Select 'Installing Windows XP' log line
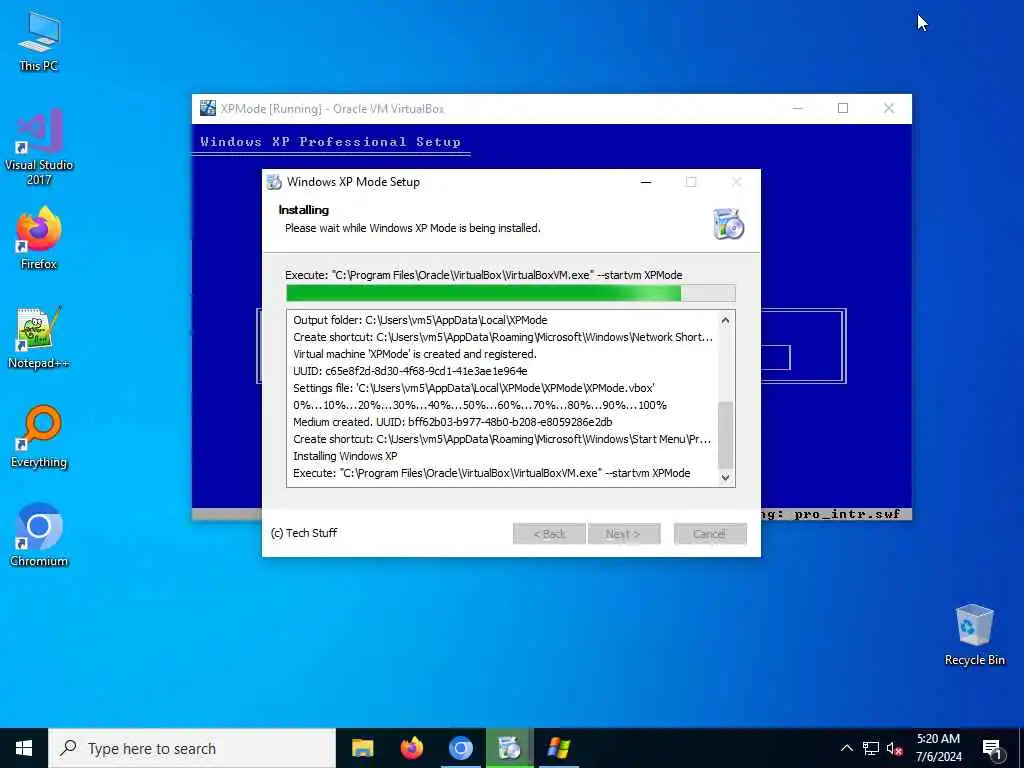The width and height of the screenshot is (1024, 768). coord(345,456)
